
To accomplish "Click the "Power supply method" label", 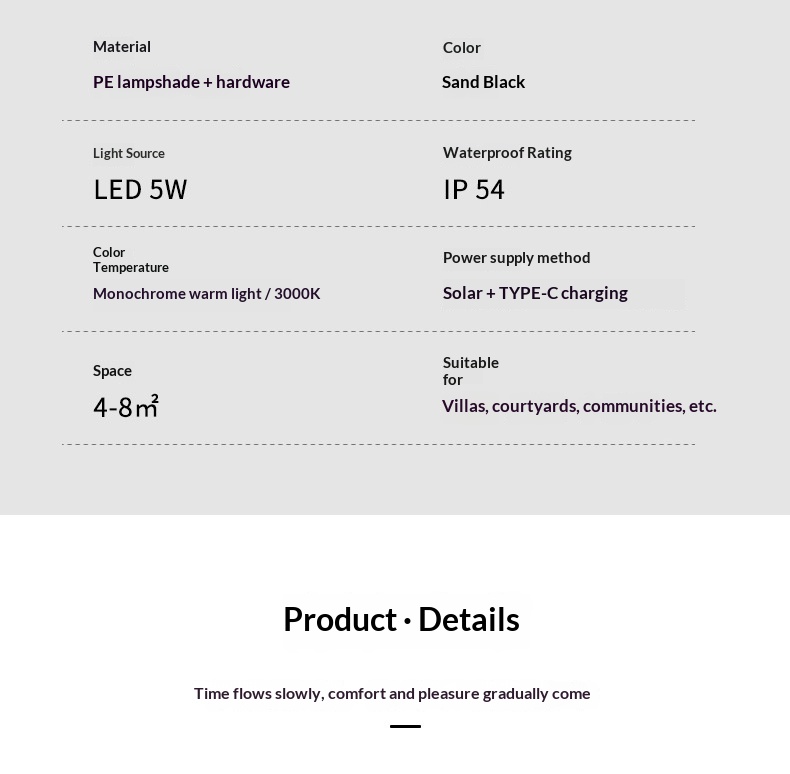I will click(516, 258).
